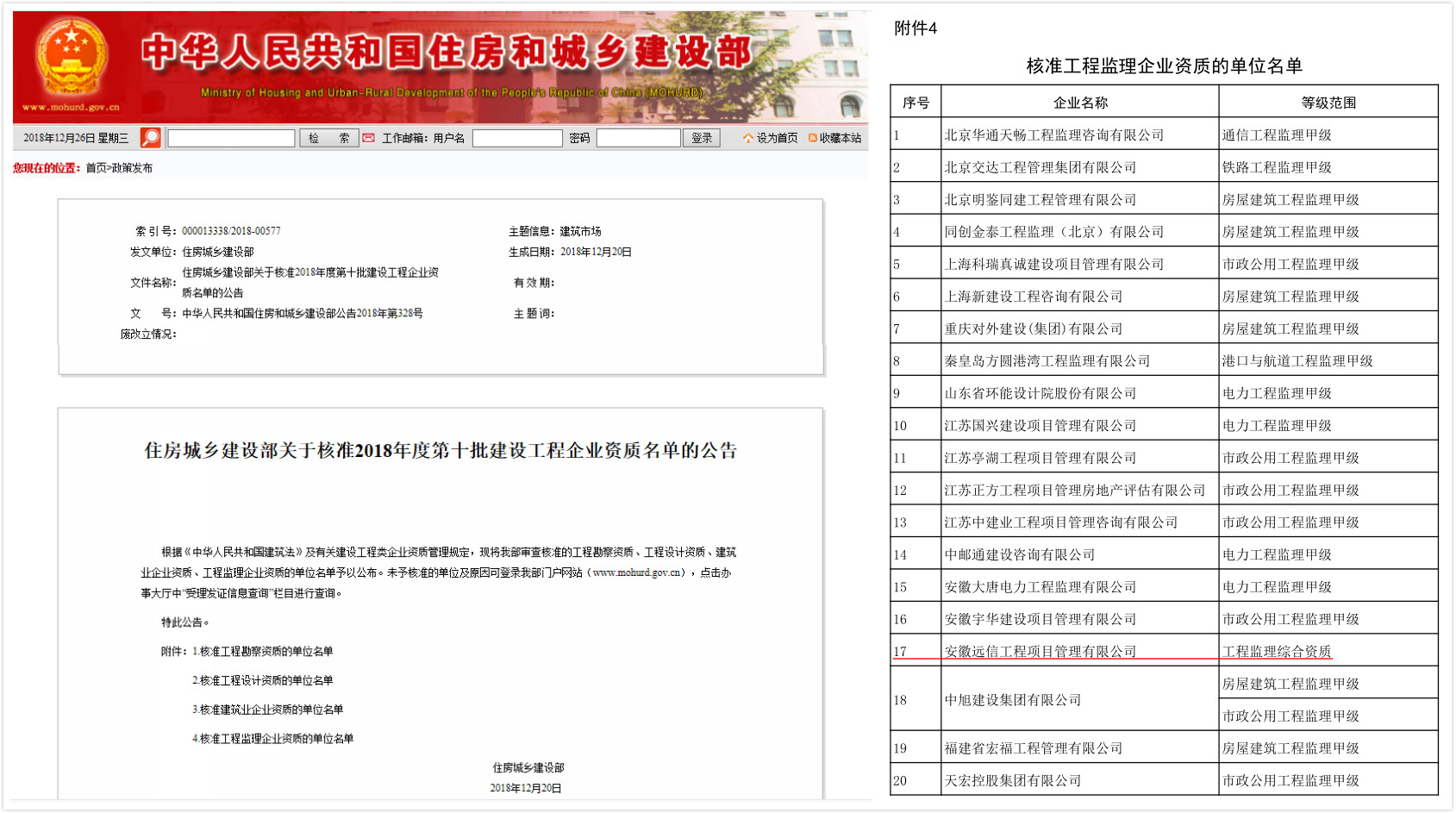Click the red envelope work email icon

click(x=369, y=138)
